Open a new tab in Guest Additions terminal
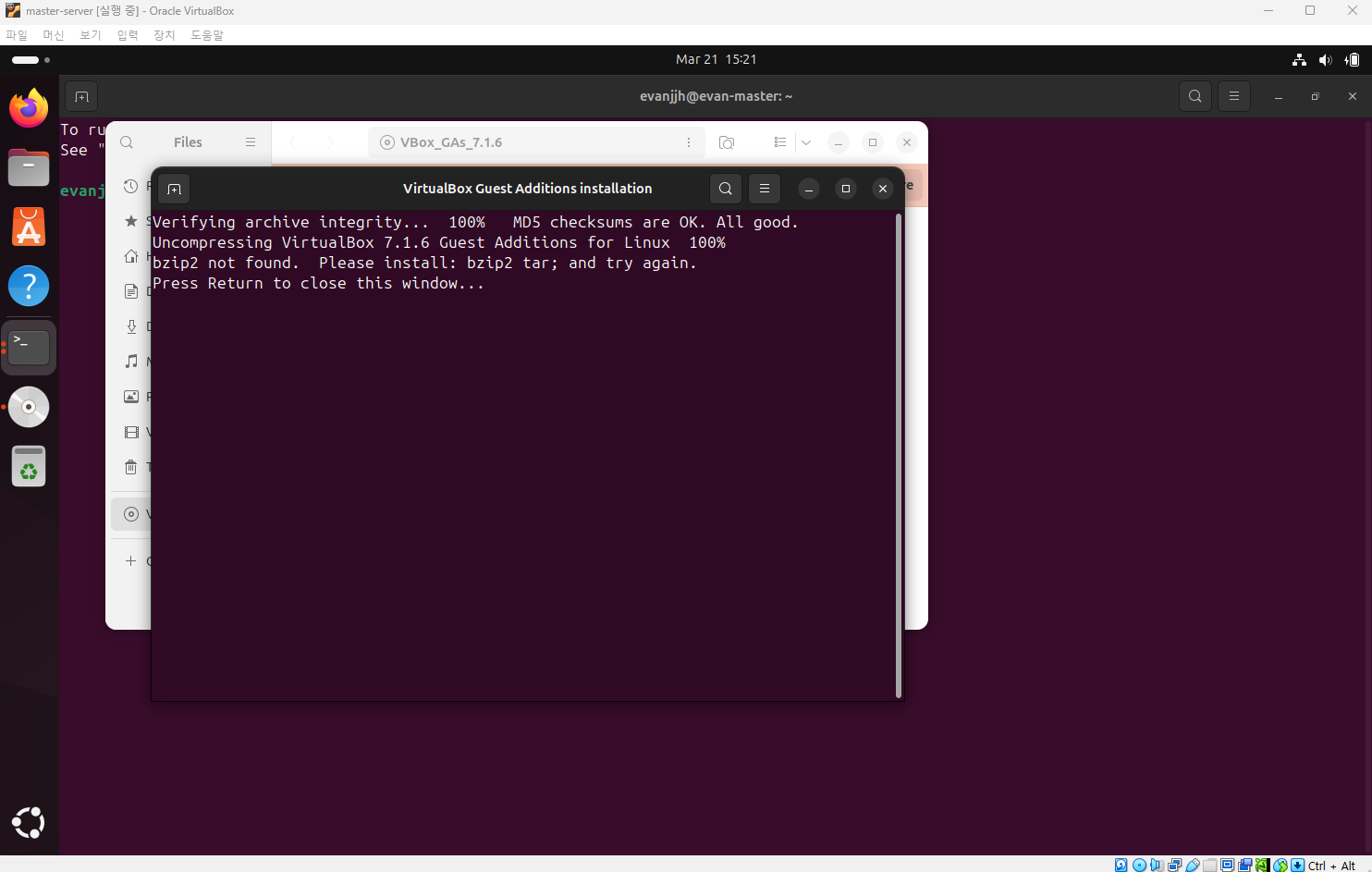 (x=174, y=189)
